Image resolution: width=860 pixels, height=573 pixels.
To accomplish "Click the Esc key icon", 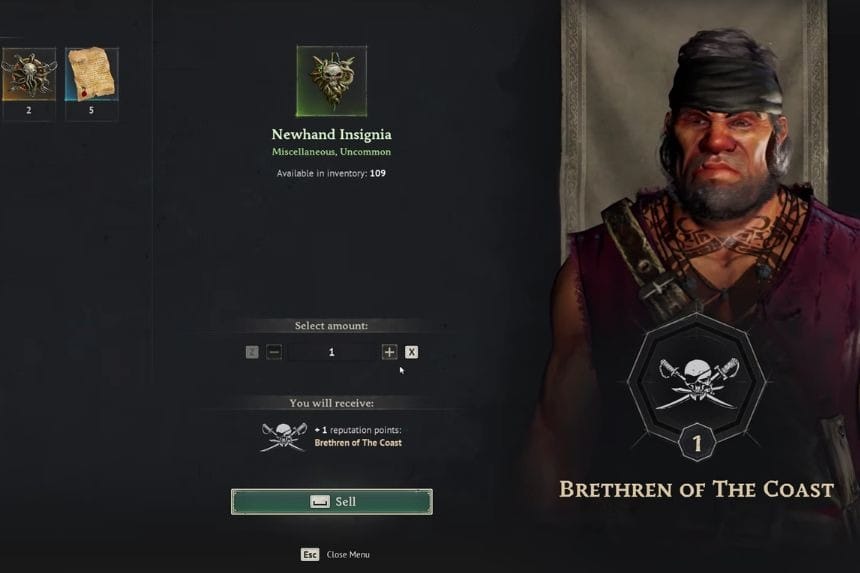I will pos(310,554).
